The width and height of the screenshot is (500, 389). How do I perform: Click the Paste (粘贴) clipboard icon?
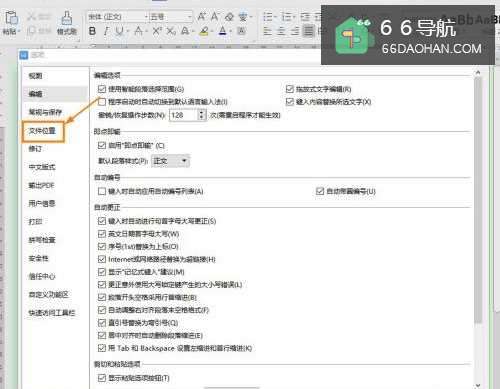11,22
